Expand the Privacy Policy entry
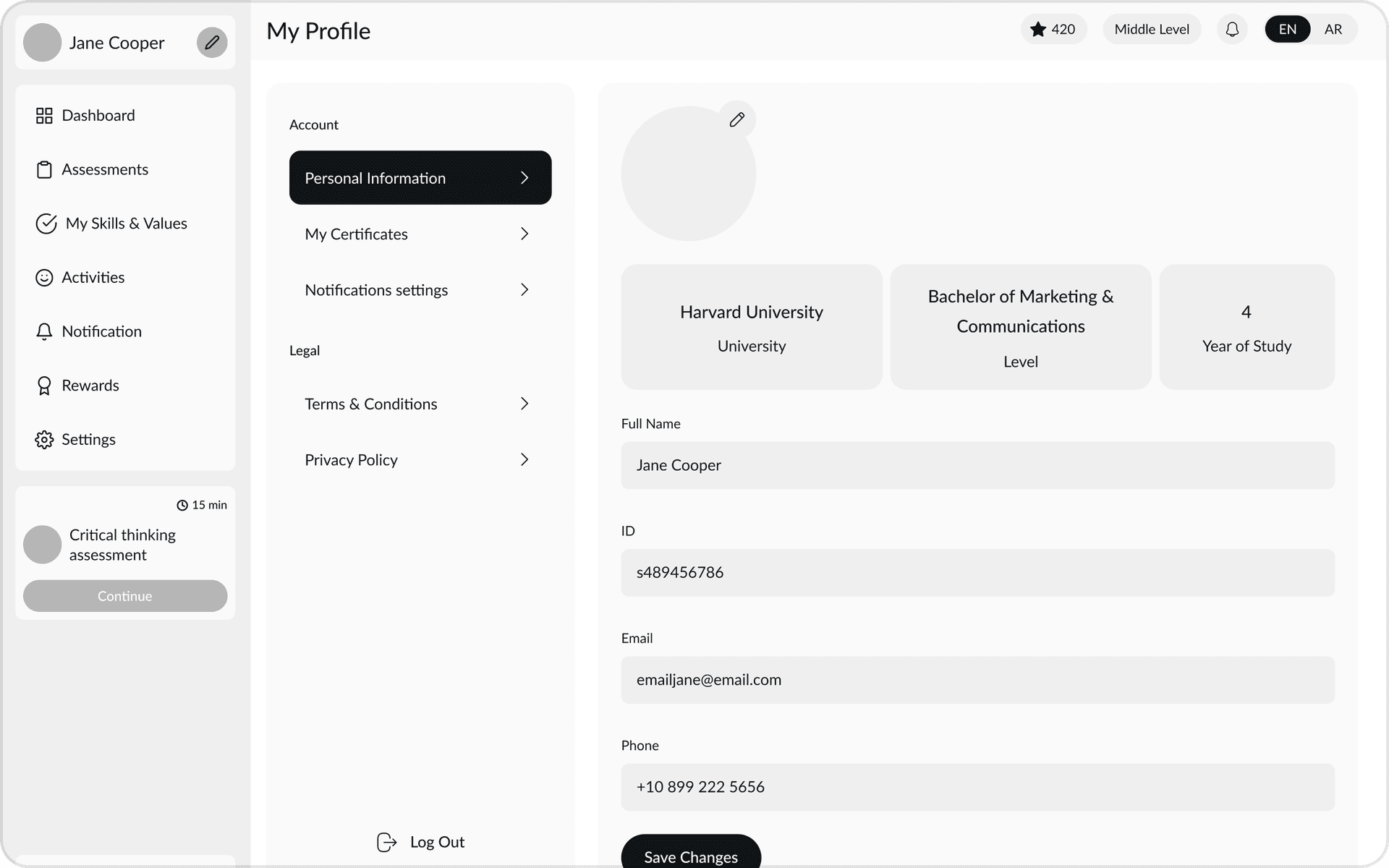Viewport: 1389px width, 868px height. [420, 459]
